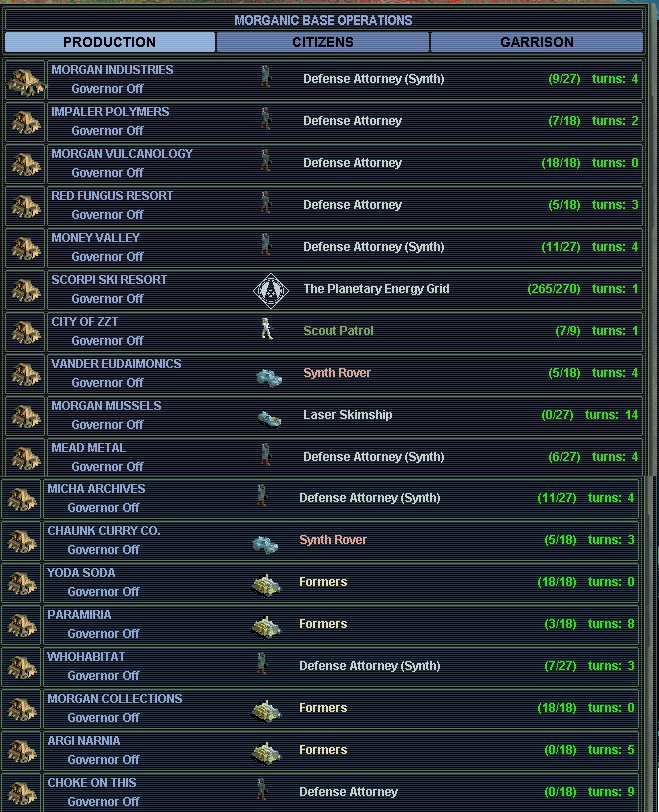Switch to the Citizens tab
The height and width of the screenshot is (812, 659).
click(323, 42)
